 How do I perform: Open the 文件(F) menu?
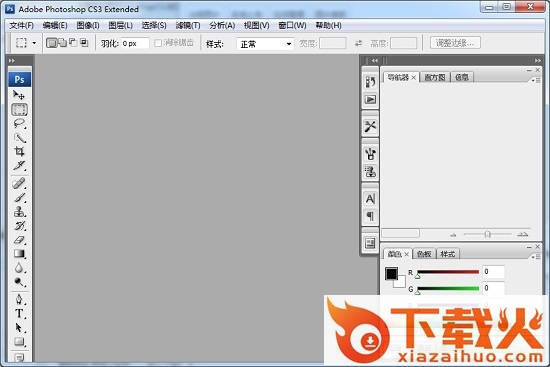pyautogui.click(x=21, y=25)
